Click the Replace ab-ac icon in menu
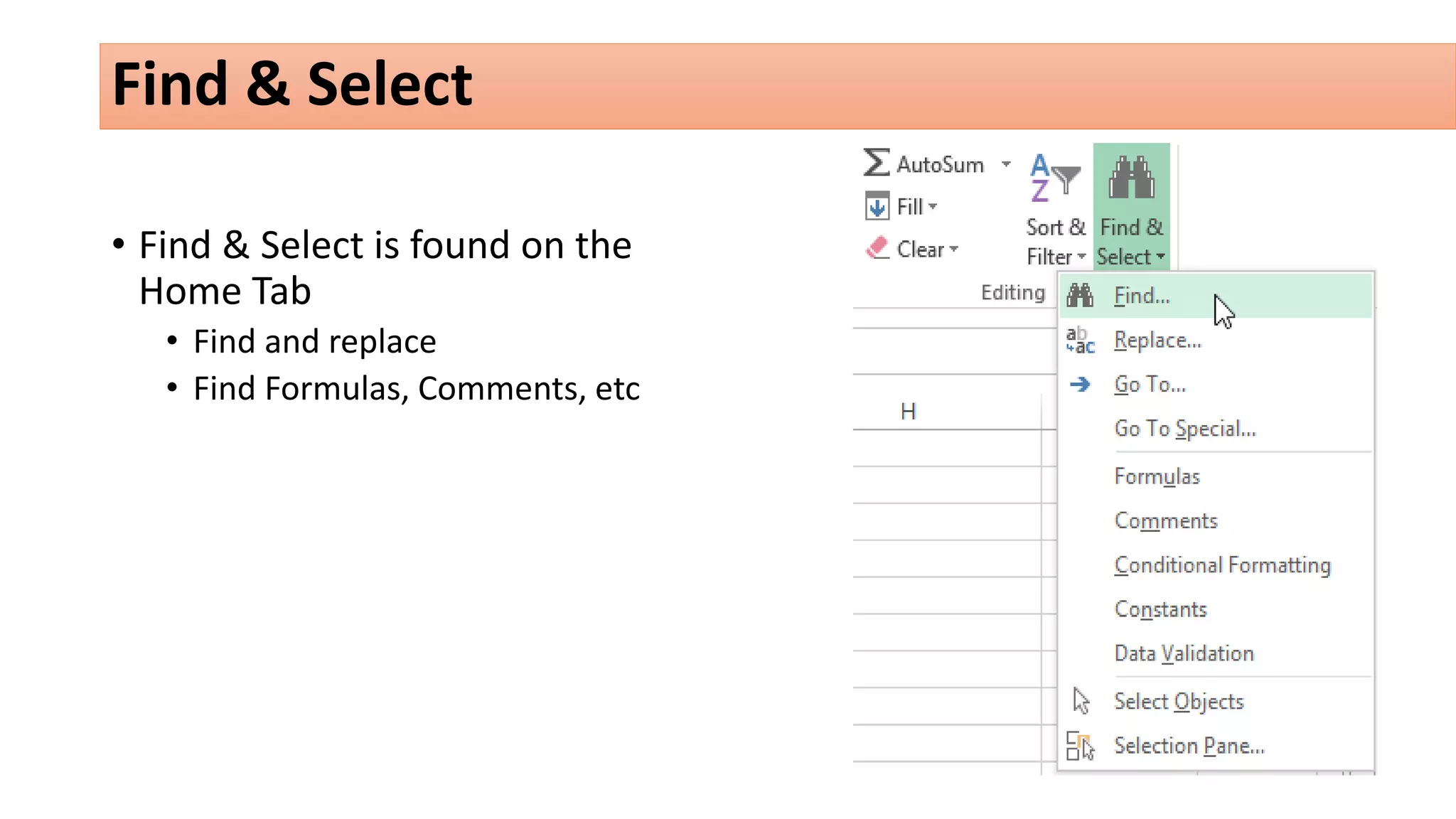 click(x=1080, y=341)
